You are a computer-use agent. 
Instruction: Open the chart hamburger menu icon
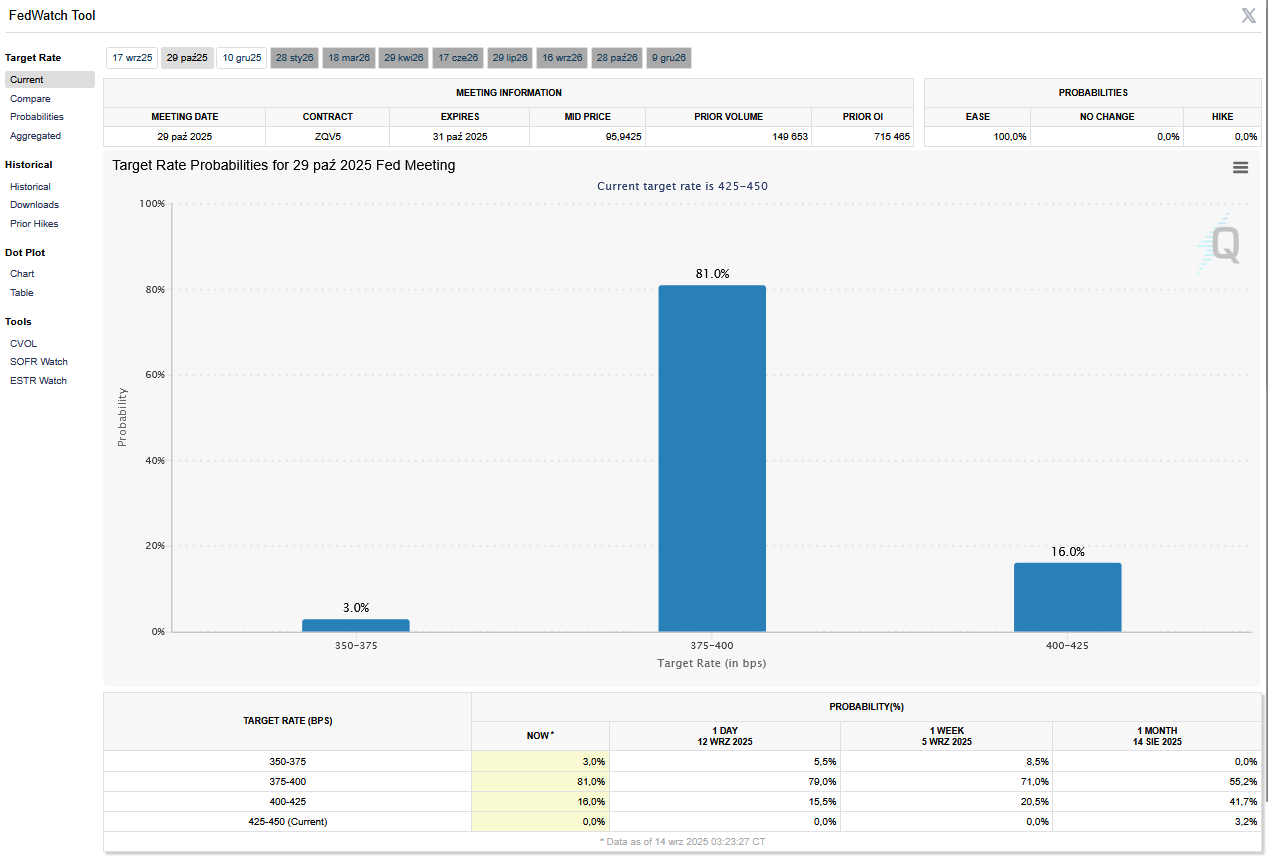click(1240, 168)
